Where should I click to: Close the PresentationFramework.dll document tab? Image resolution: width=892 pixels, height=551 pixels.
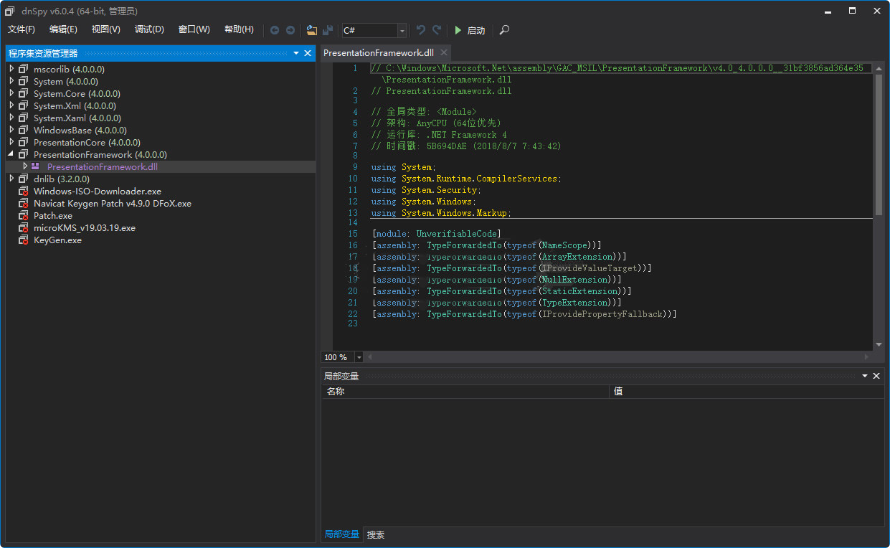pyautogui.click(x=444, y=52)
